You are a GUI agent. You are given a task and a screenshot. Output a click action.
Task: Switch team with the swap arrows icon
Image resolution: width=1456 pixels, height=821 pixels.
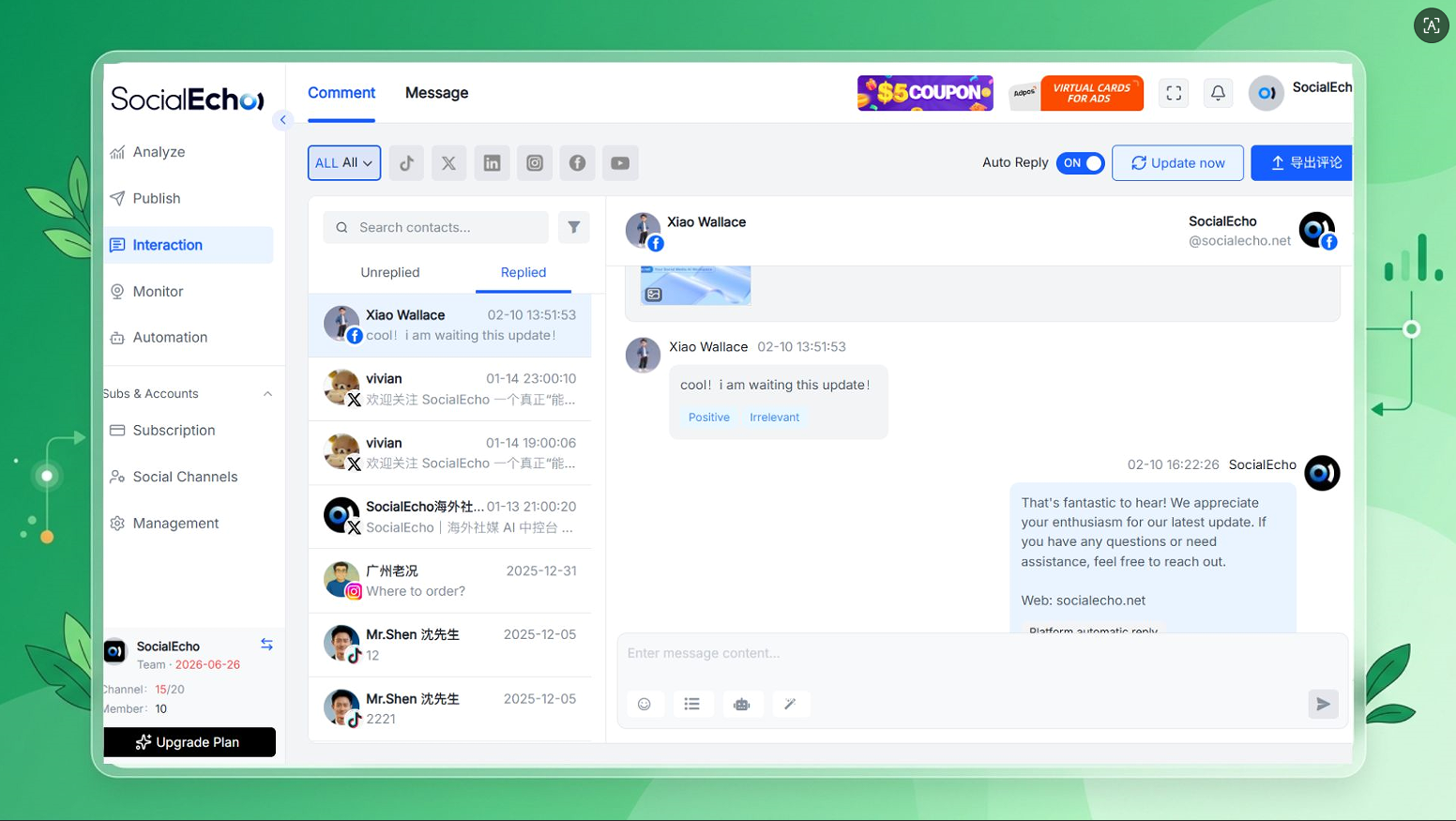click(x=266, y=645)
